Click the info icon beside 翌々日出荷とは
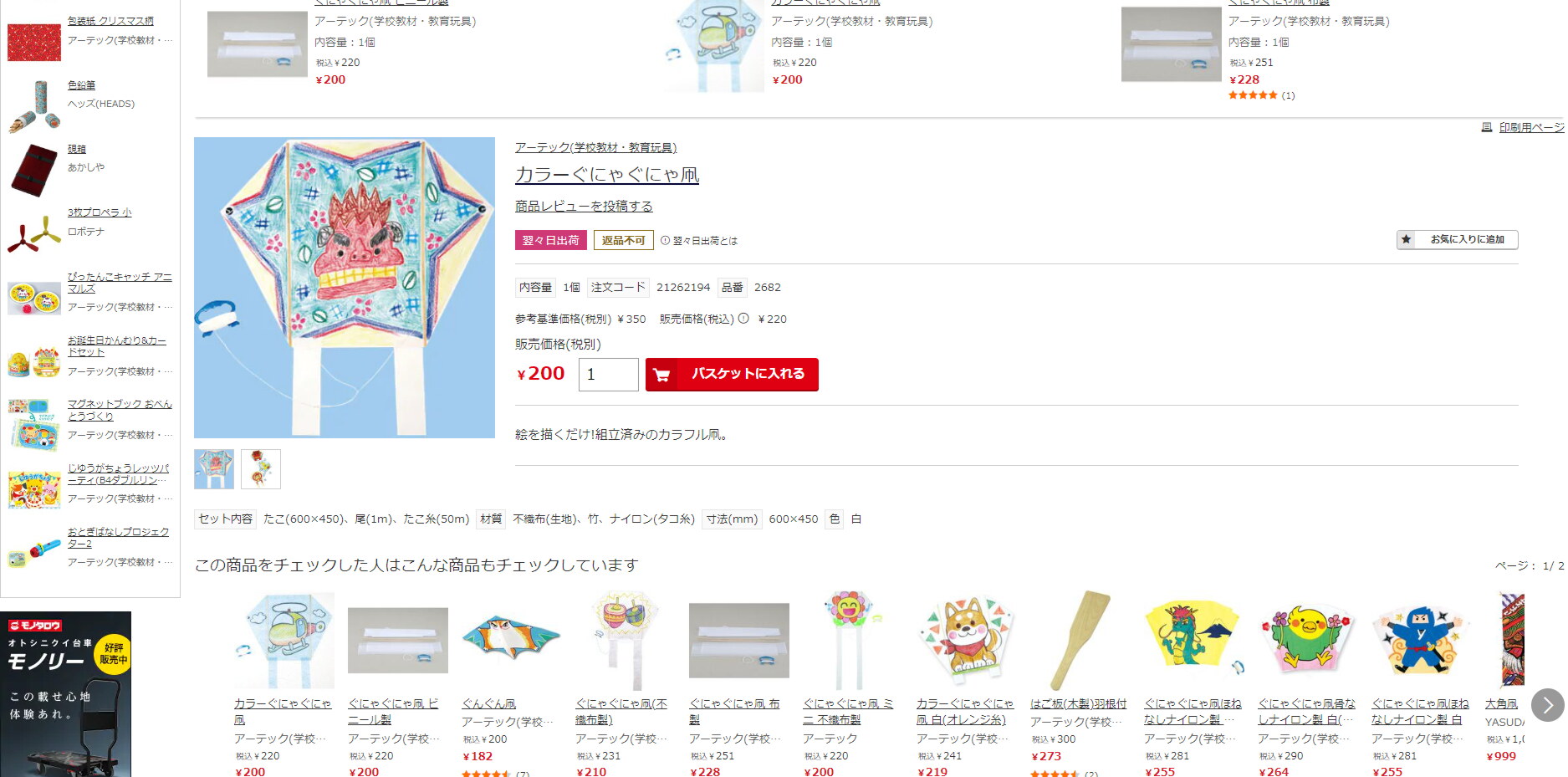The width and height of the screenshot is (1568, 777). [665, 240]
